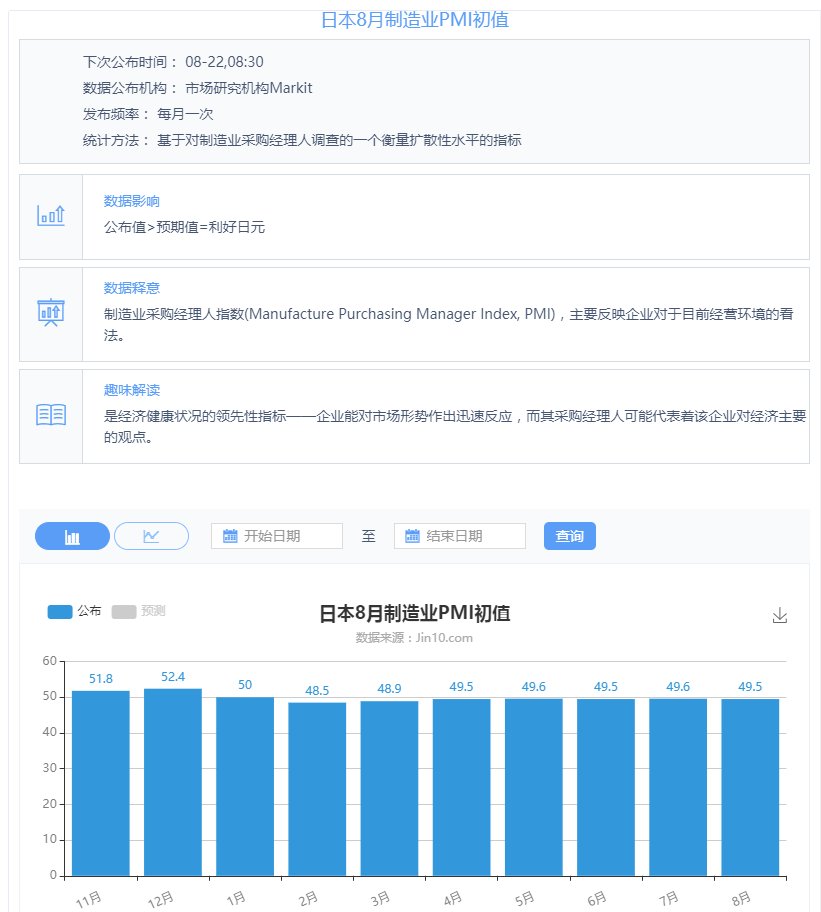This screenshot has width=821, height=912.
Task: Click the 11月 bar with value 51.8
Action: point(101,783)
